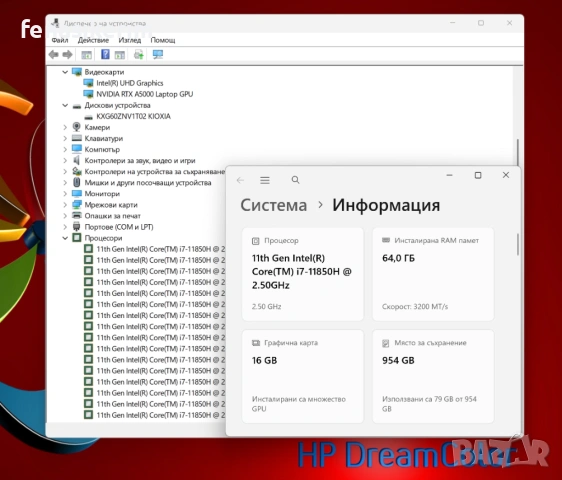Maximize the Settings window
The height and width of the screenshot is (480, 562).
click(x=478, y=175)
